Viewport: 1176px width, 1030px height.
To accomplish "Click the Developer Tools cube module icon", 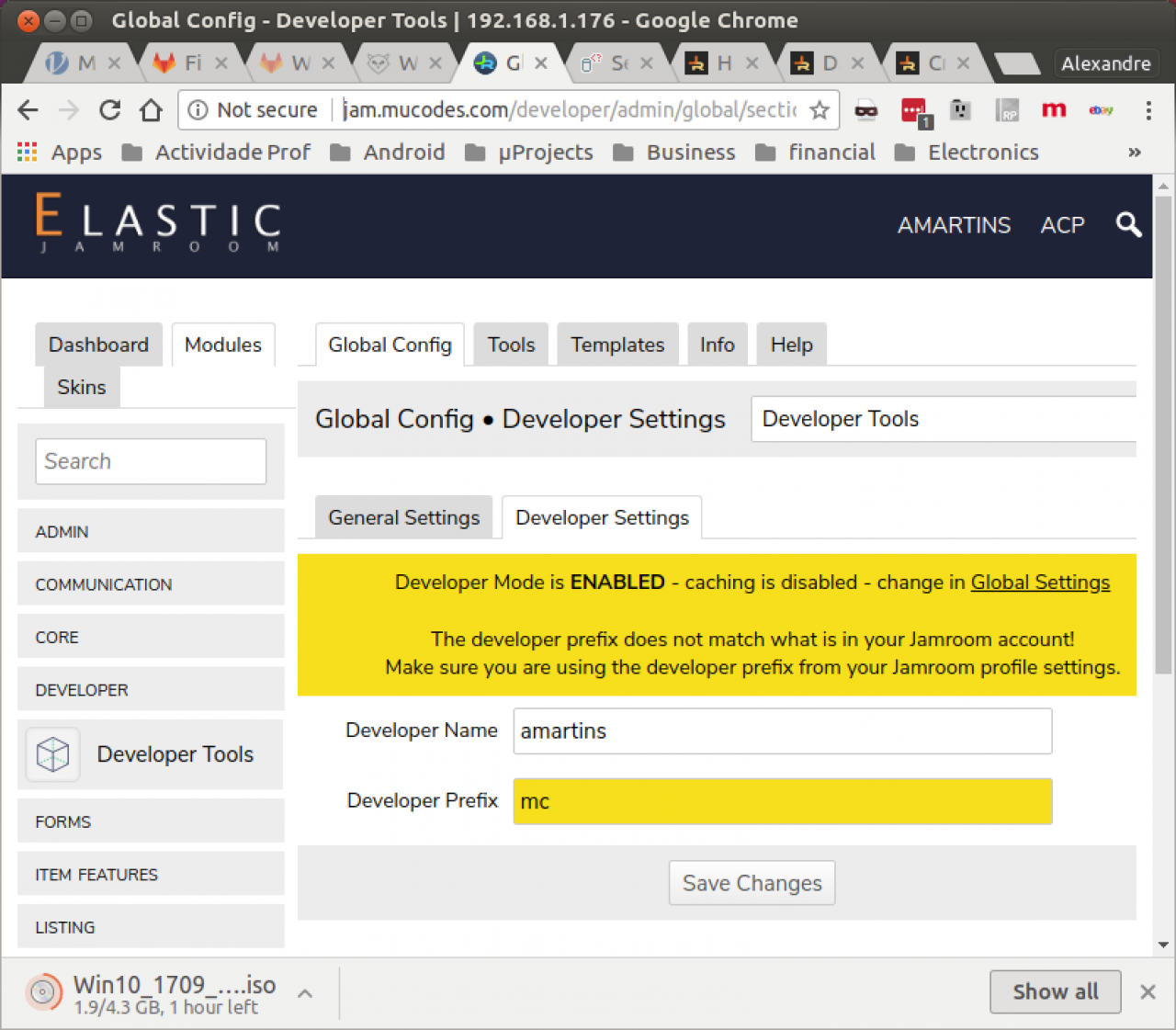I will point(53,754).
